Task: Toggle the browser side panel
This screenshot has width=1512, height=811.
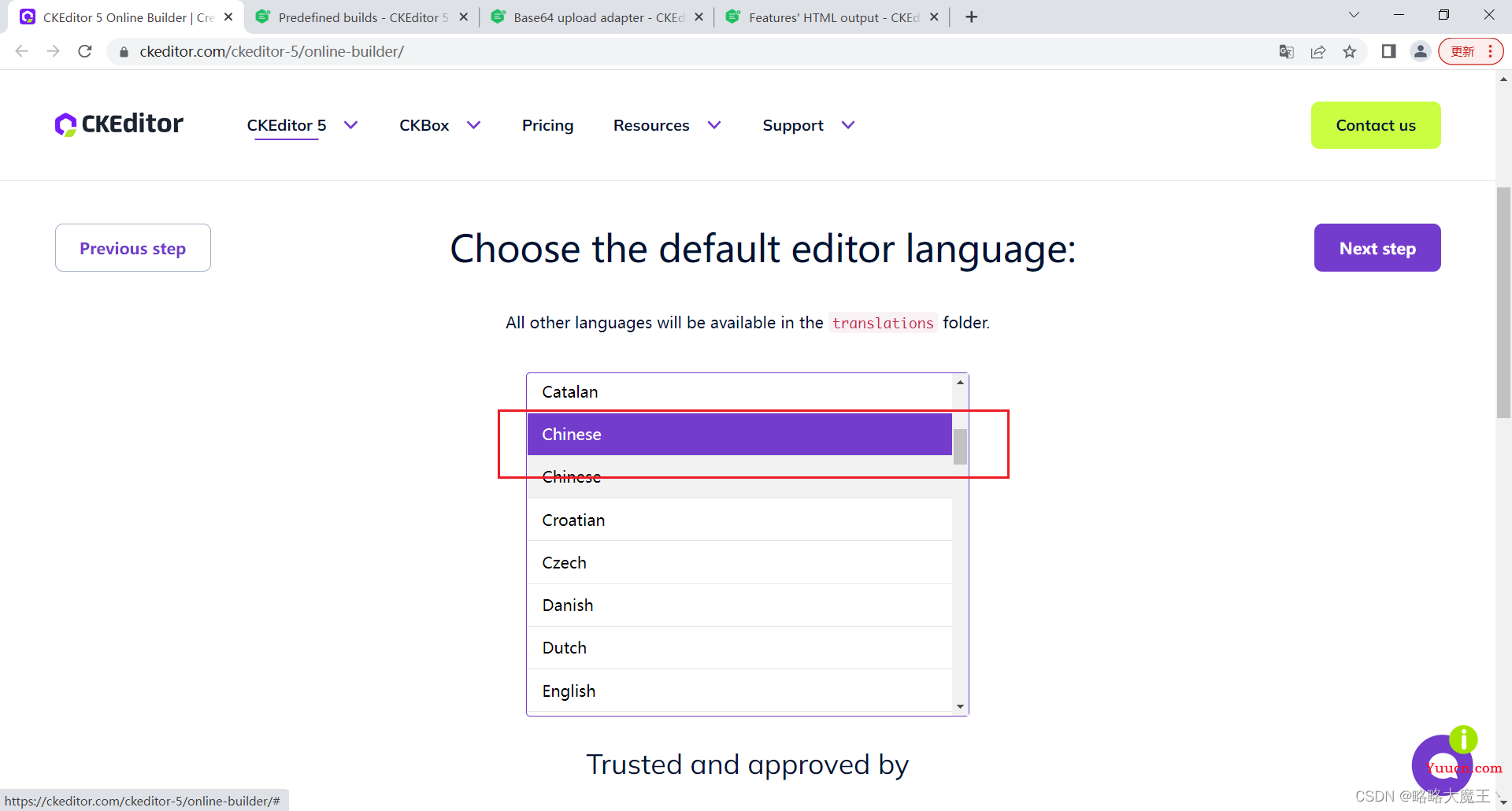Action: point(1388,51)
